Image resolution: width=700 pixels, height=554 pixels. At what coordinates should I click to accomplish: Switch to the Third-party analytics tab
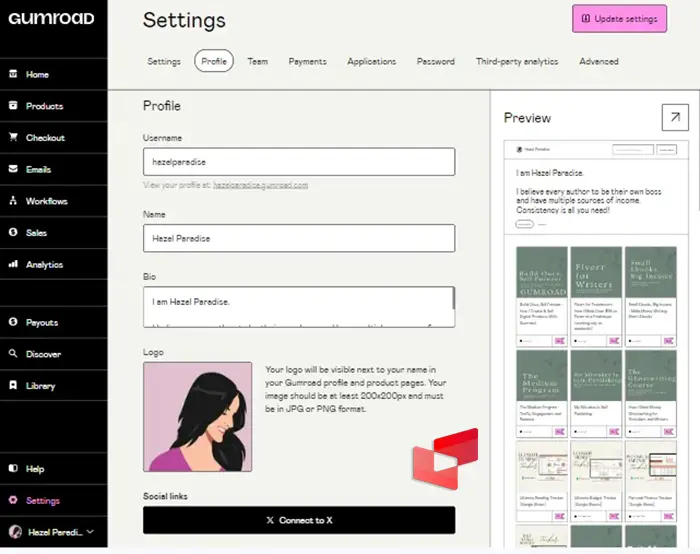(516, 62)
